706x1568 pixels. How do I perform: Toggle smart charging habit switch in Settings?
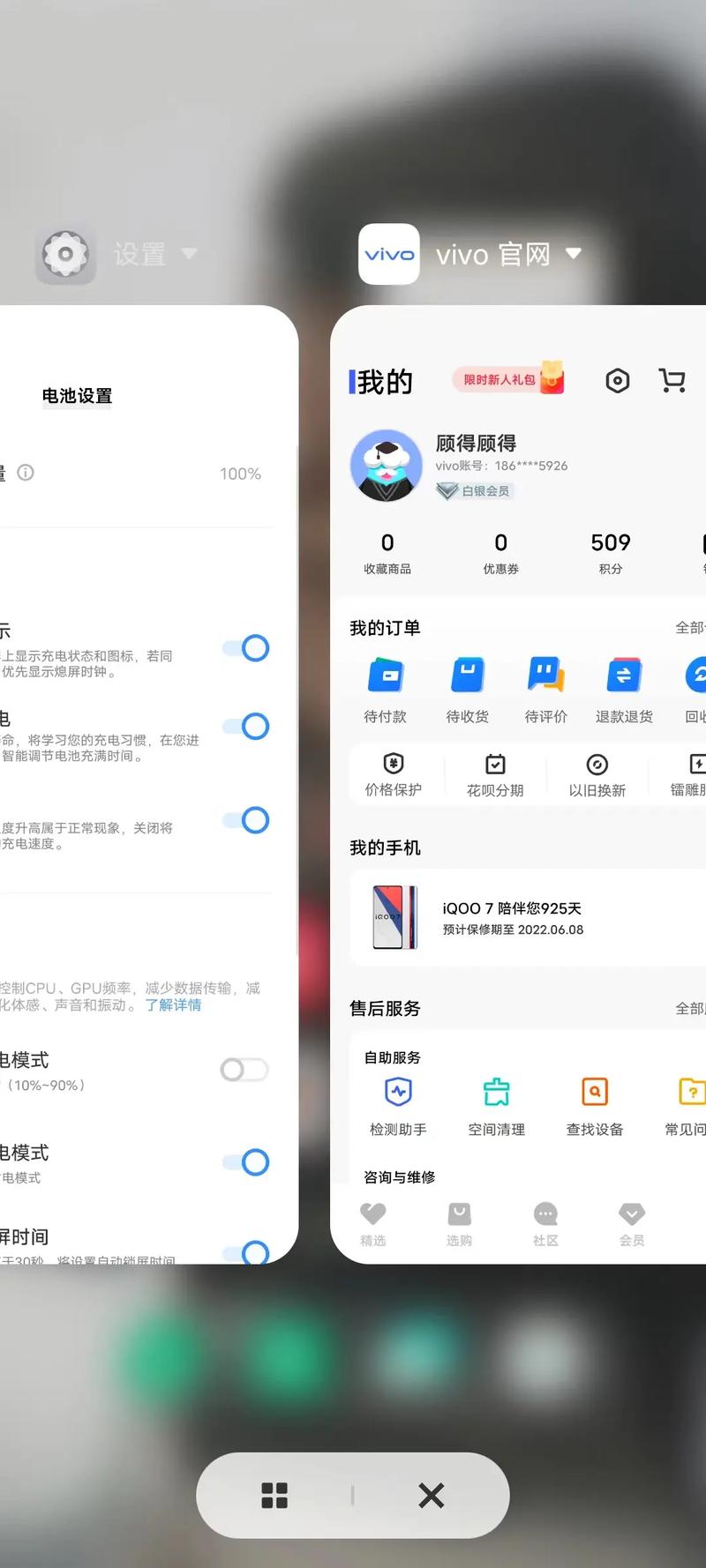coord(245,727)
